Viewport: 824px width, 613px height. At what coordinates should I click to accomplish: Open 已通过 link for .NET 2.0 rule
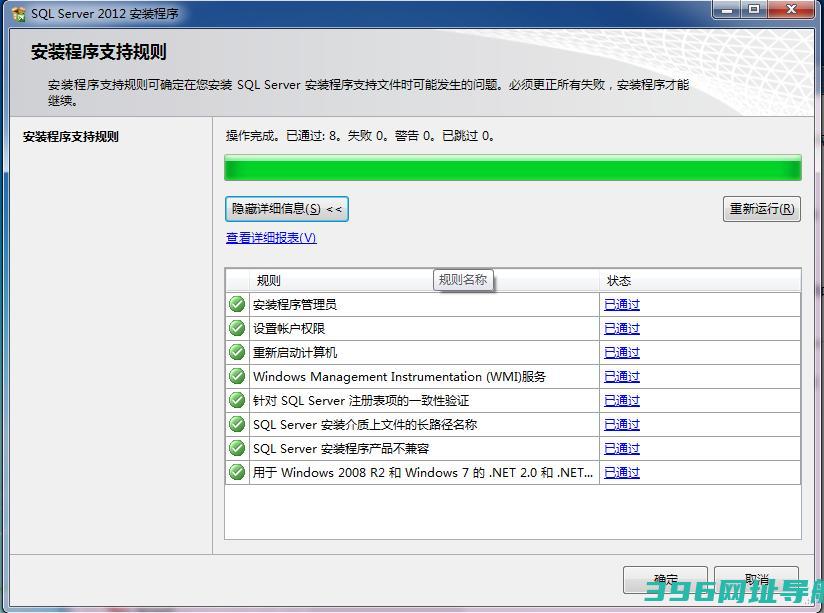pyautogui.click(x=622, y=473)
